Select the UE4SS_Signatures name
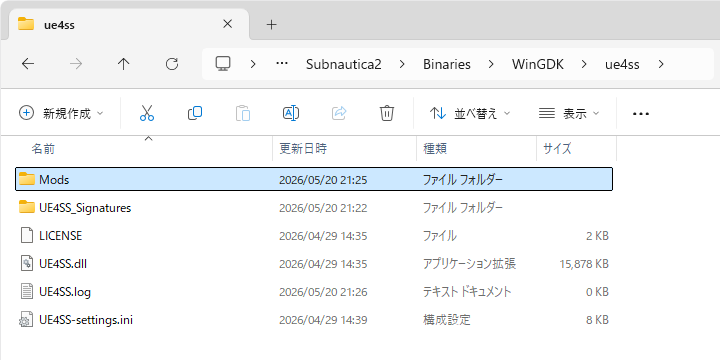Screen dimensions: 720x360 [x=85, y=208]
